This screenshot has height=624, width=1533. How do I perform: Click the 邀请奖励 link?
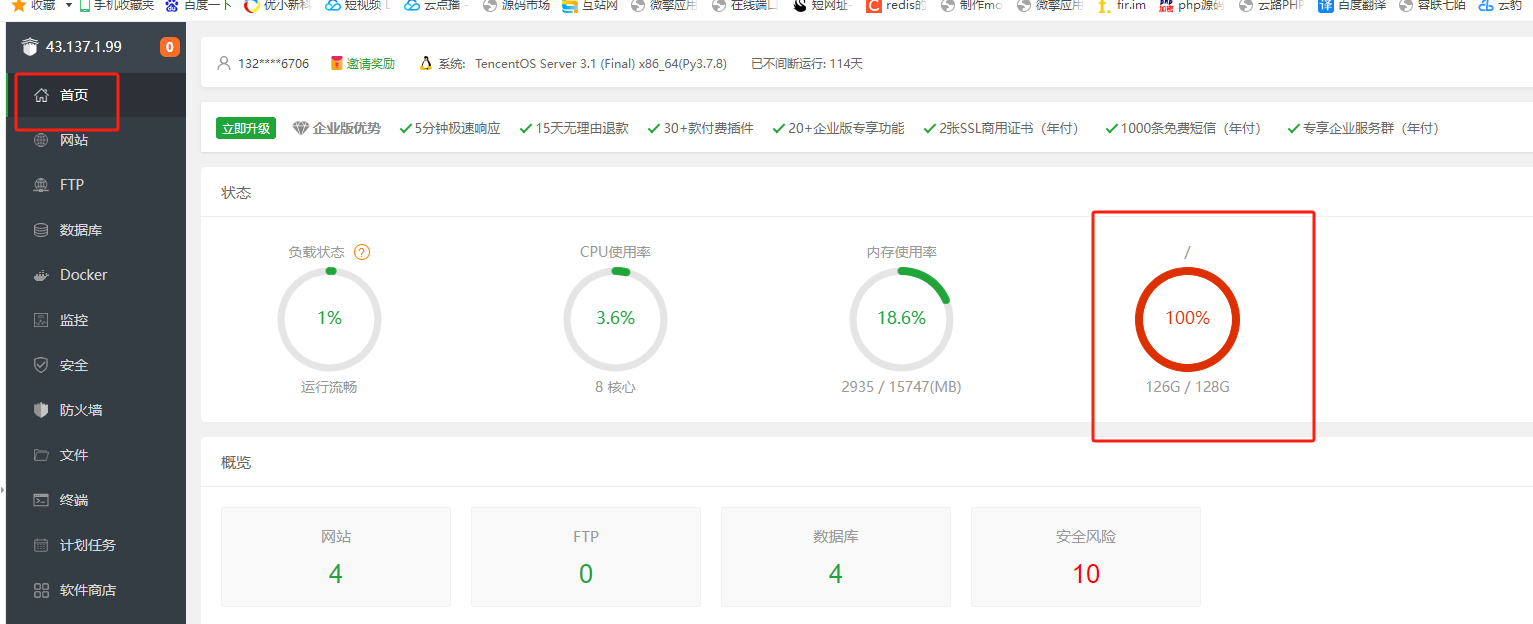[x=370, y=64]
